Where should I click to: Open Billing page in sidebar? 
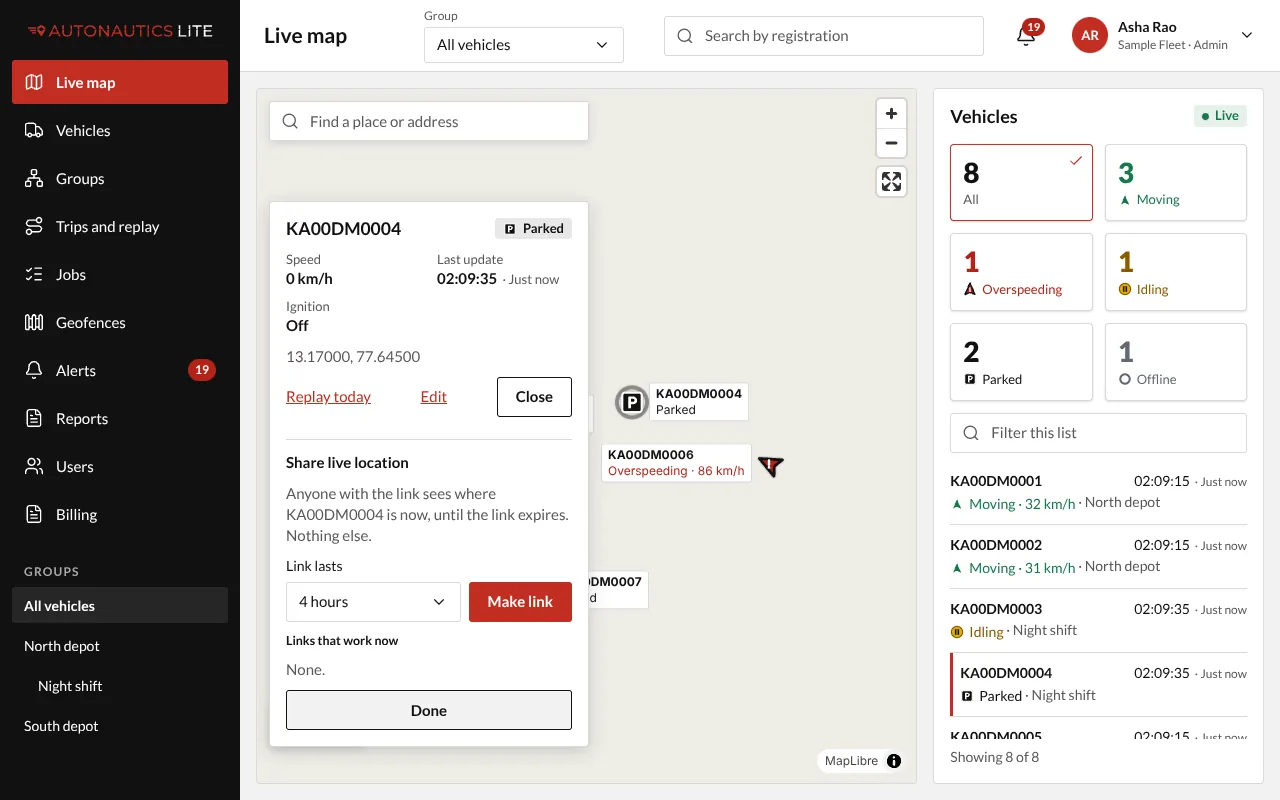click(120, 514)
